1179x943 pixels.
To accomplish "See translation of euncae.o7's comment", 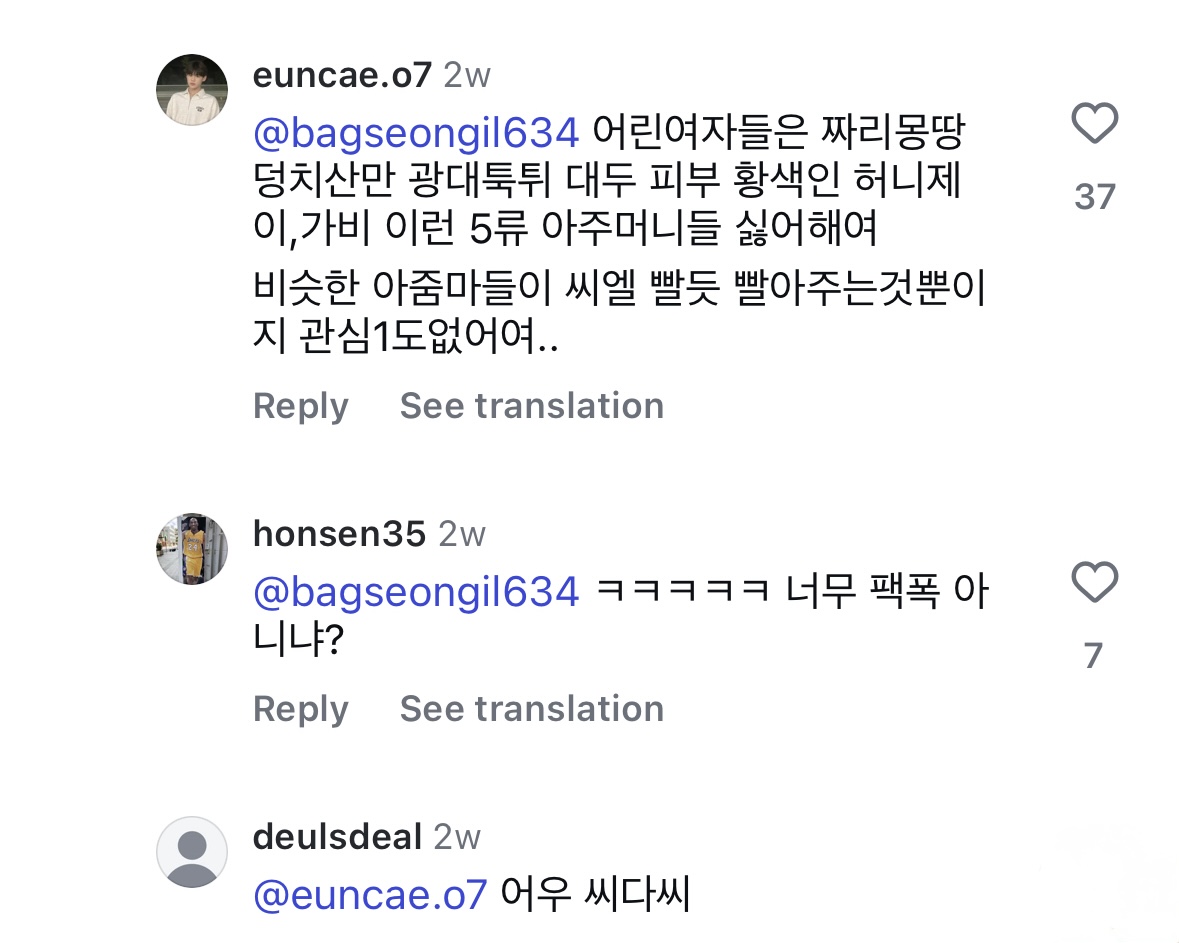I will 531,406.
